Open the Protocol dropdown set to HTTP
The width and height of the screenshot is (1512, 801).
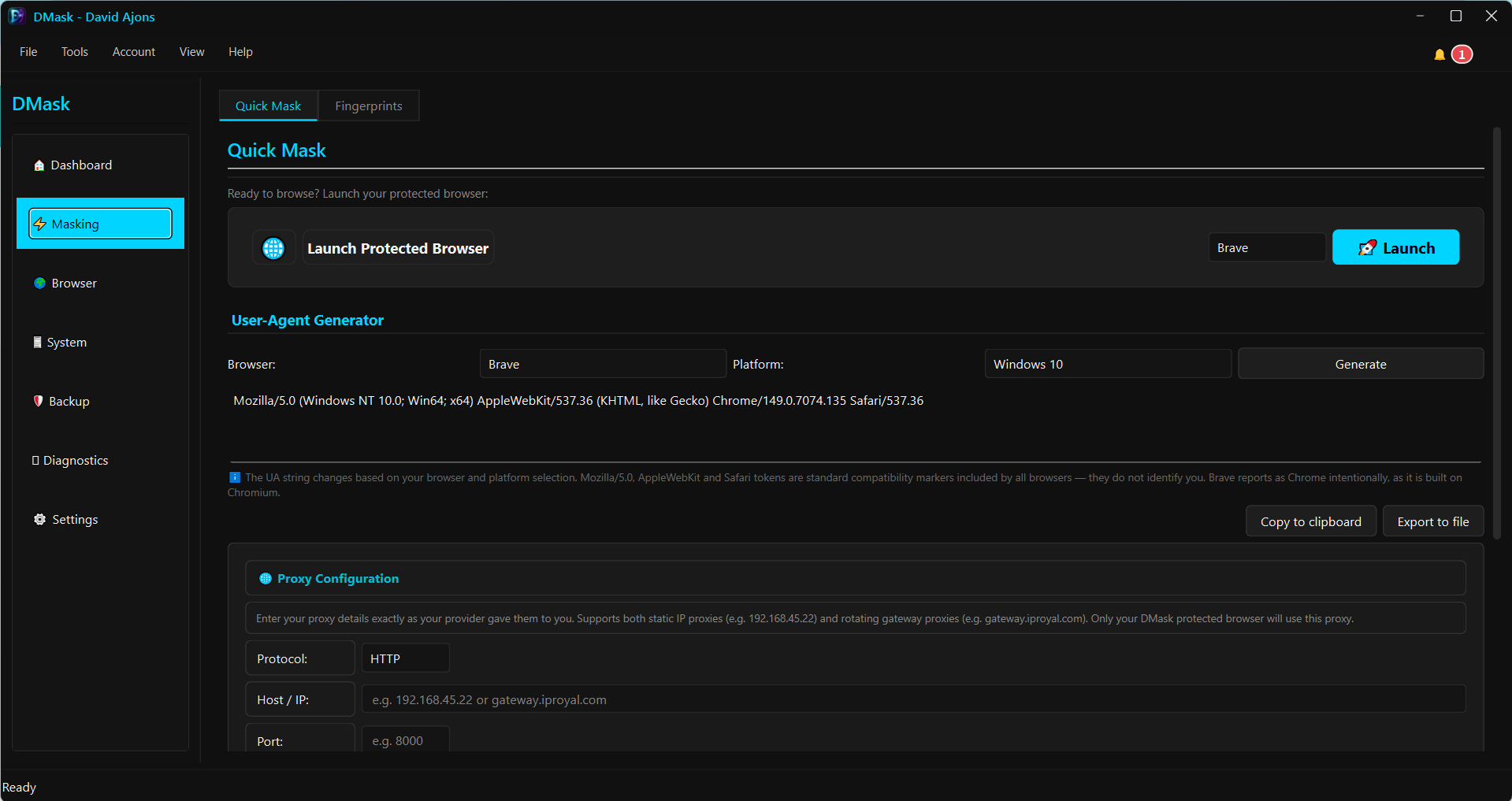(405, 658)
